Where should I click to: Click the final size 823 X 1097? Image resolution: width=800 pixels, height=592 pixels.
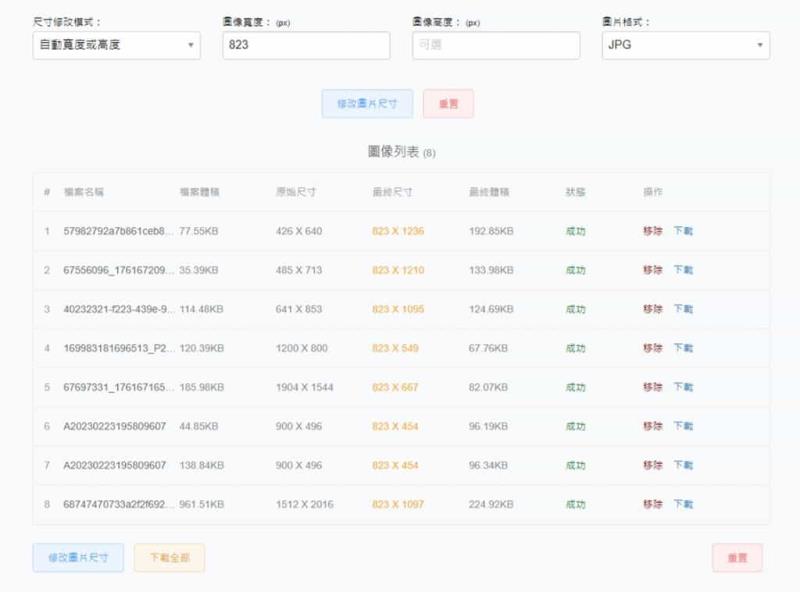(398, 504)
